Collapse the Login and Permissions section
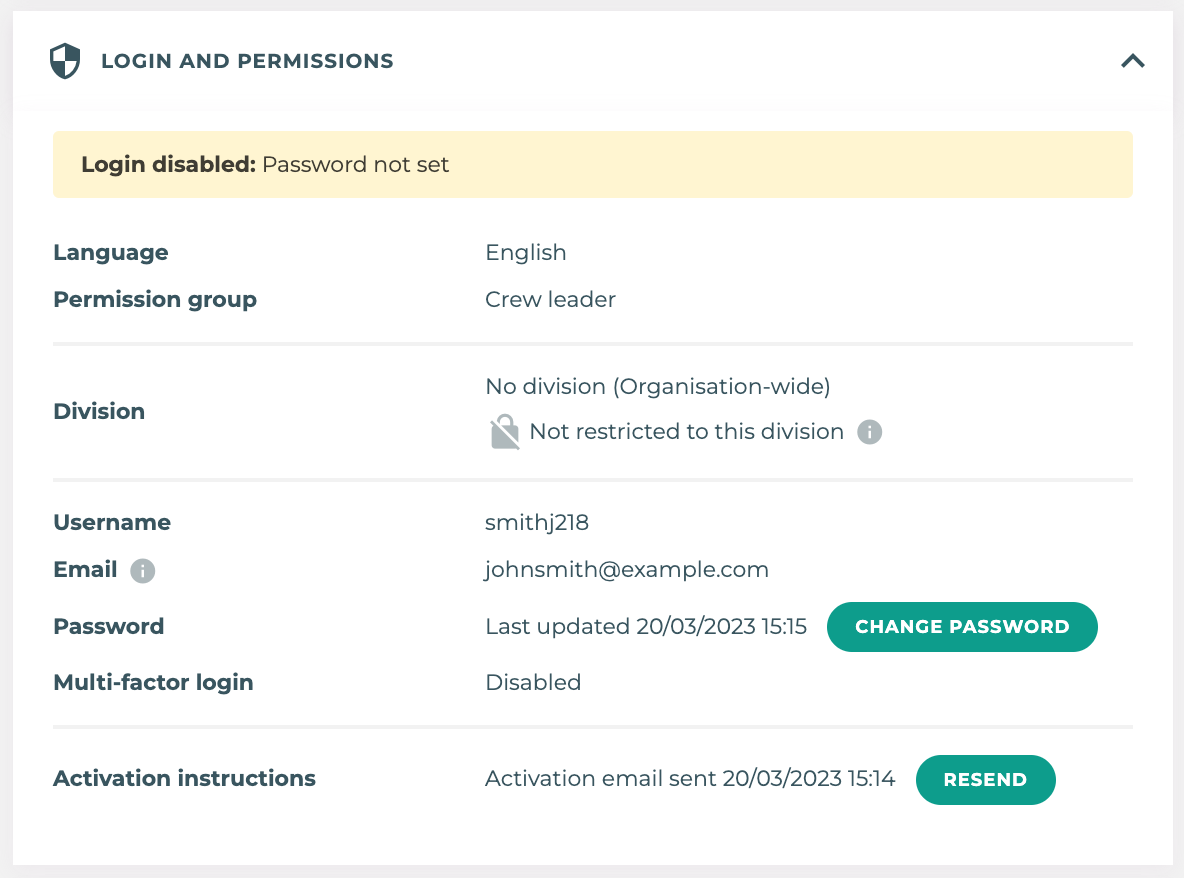Screen dimensions: 1184x878 1132,60
